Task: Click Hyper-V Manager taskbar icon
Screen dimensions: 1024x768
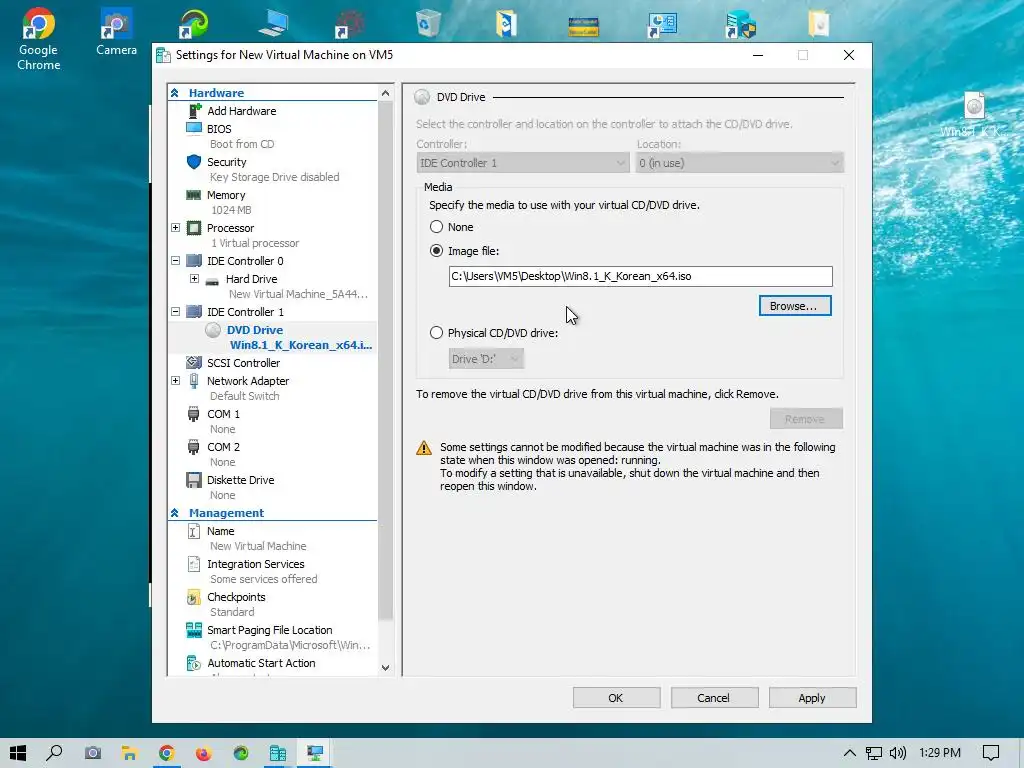Action: tap(278, 753)
